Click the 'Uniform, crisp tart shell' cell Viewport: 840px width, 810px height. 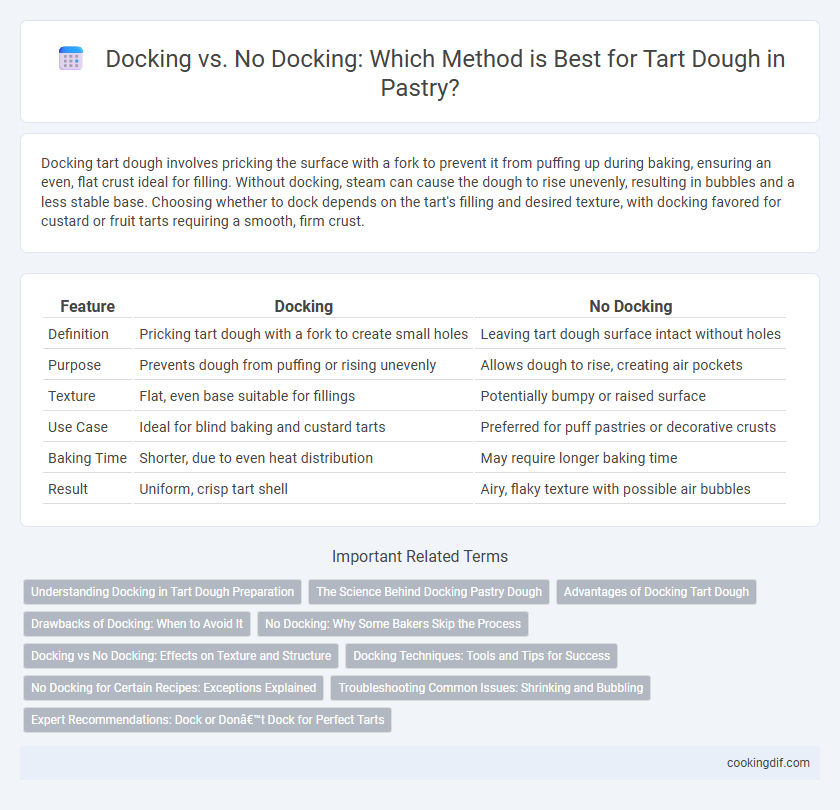coord(213,489)
